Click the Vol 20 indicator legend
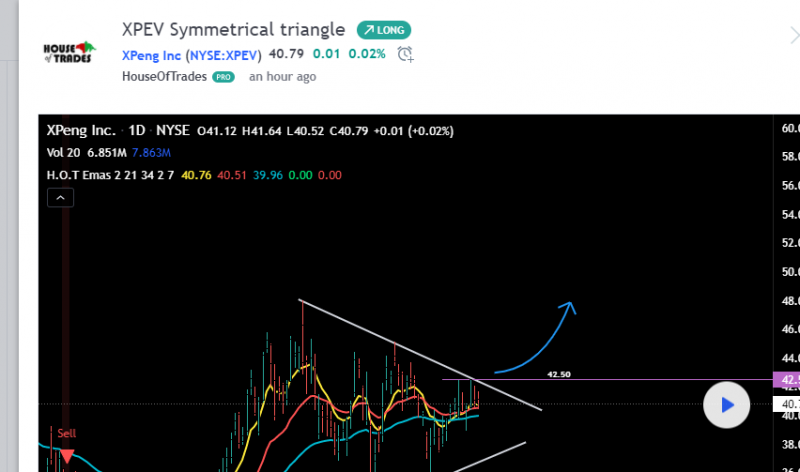800x472 pixels. tap(63, 153)
